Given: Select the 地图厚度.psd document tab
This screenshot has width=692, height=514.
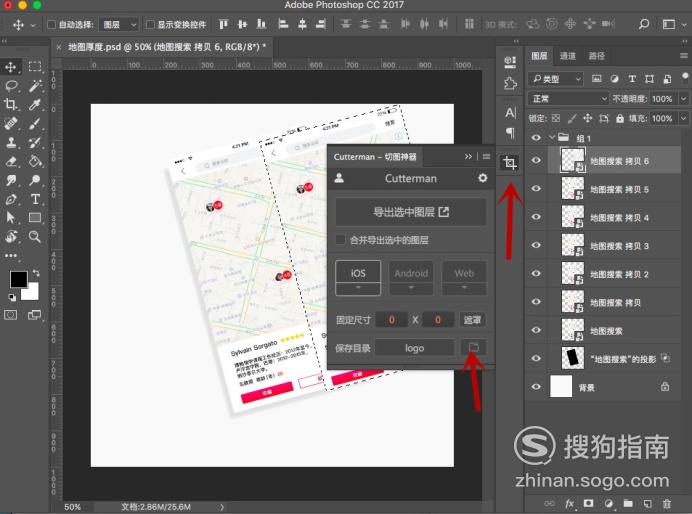Looking at the screenshot, I should pos(167,47).
